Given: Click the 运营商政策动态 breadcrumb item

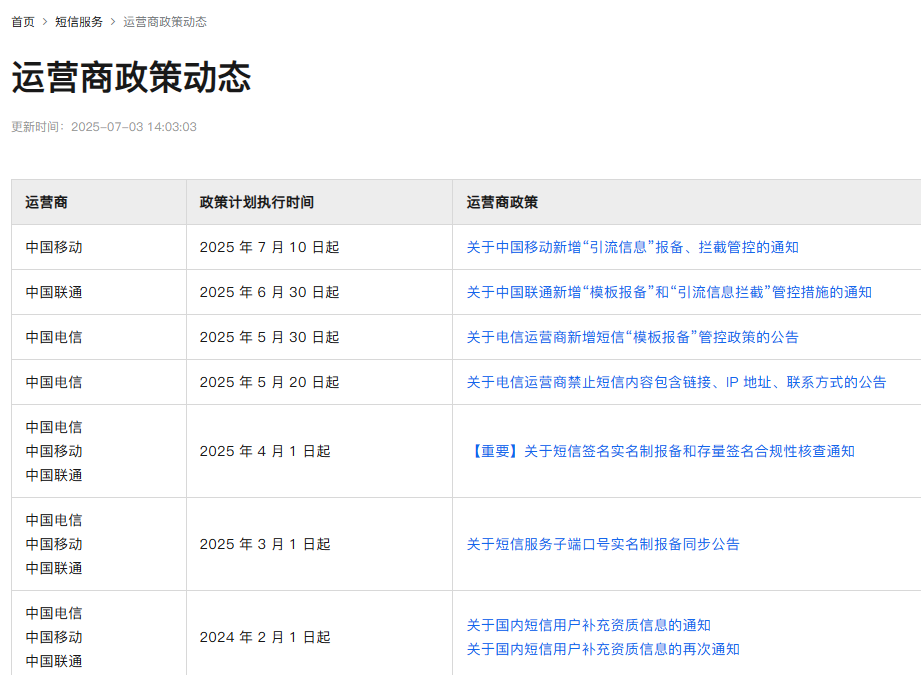Looking at the screenshot, I should [165, 22].
